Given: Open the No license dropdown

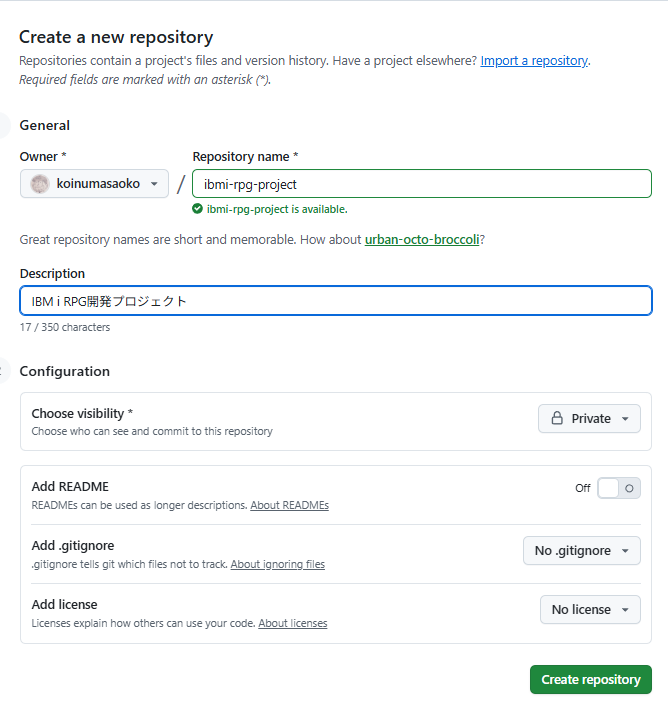Looking at the screenshot, I should (590, 609).
